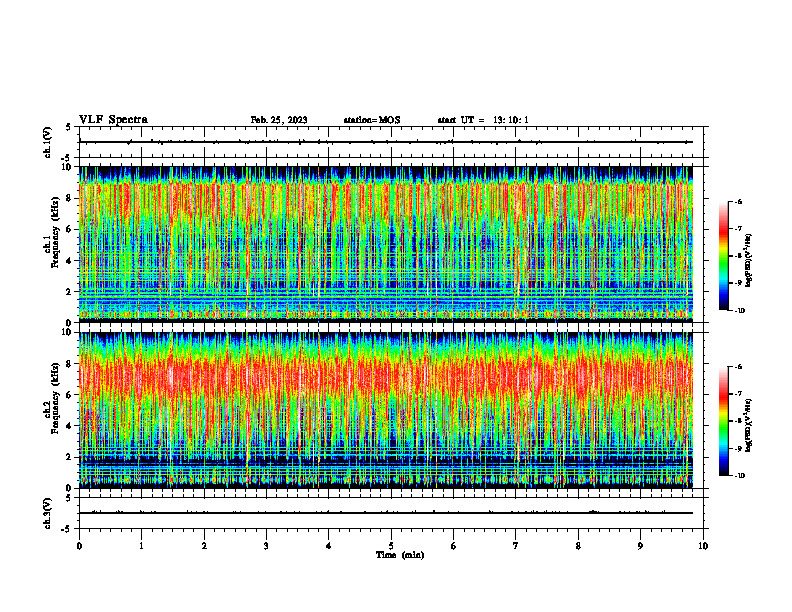
Task: Select the ch.2 color bar log(PSD) label
Action: [x=748, y=426]
